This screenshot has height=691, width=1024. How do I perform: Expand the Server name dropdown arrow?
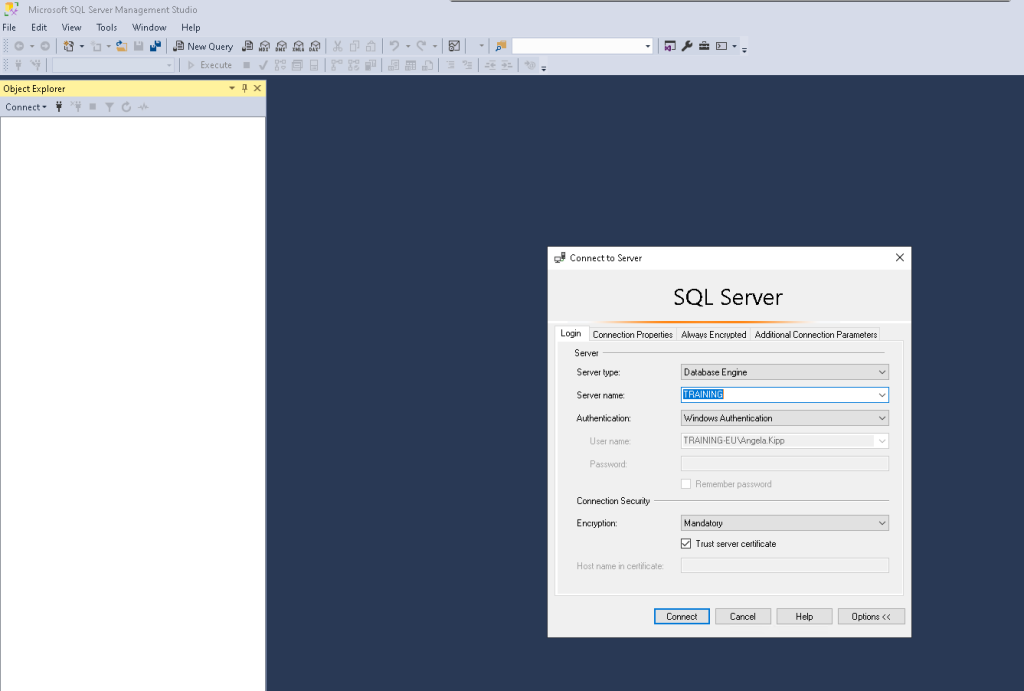pyautogui.click(x=882, y=395)
